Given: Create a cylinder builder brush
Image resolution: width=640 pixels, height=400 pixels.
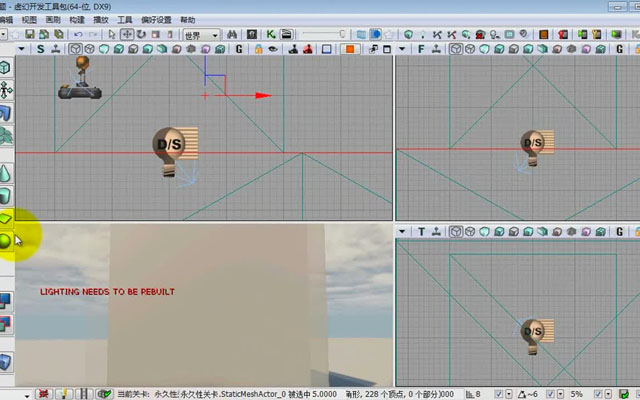Looking at the screenshot, I should (5, 196).
